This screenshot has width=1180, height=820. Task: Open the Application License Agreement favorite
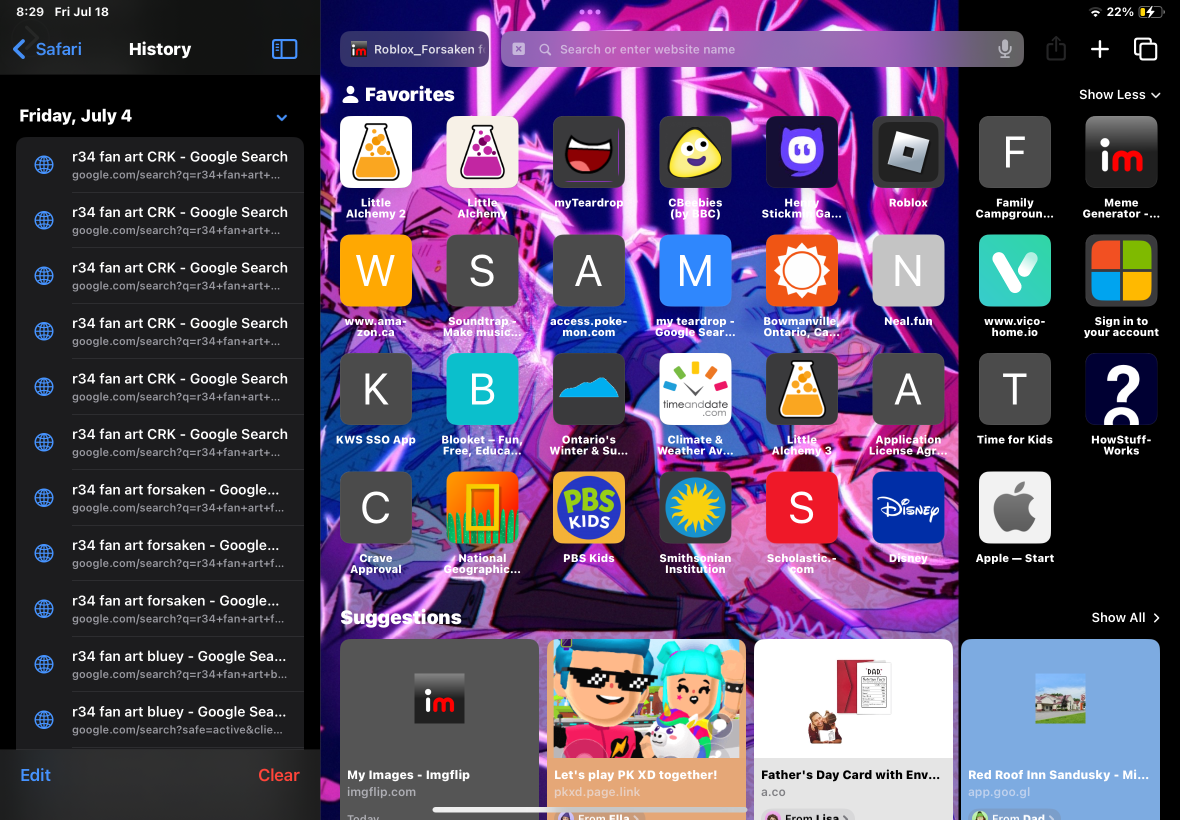pyautogui.click(x=908, y=389)
